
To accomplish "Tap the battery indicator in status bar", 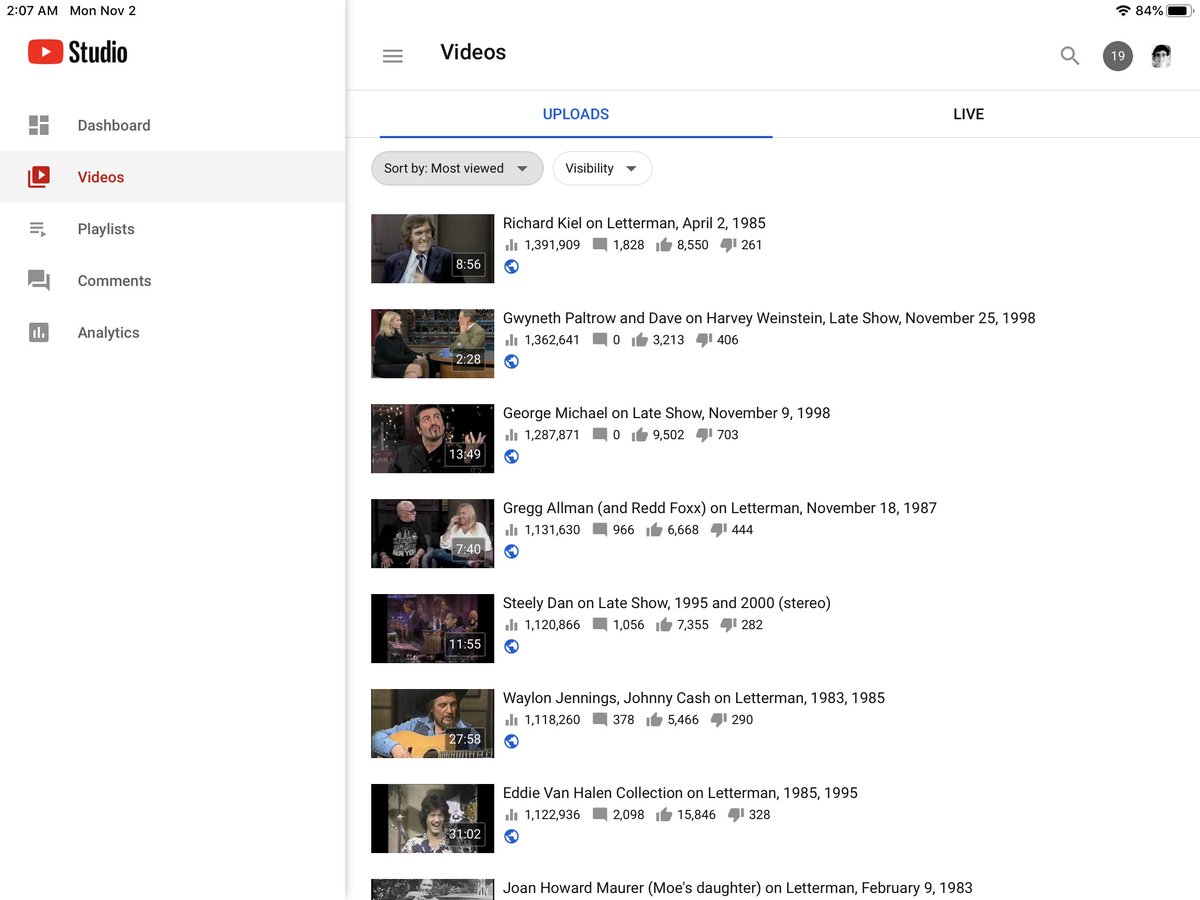I will tap(1178, 11).
